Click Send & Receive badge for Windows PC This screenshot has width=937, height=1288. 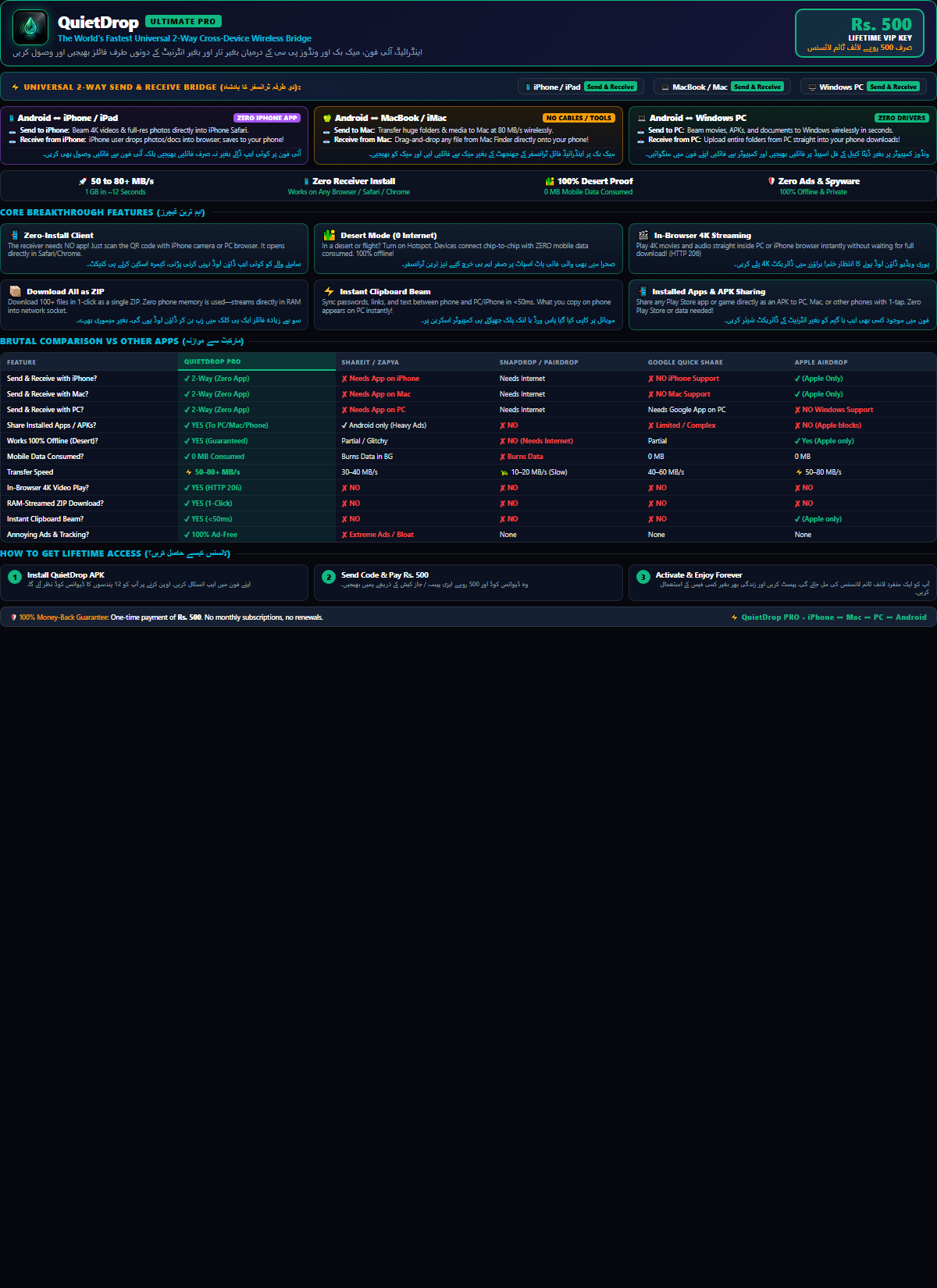[x=895, y=87]
